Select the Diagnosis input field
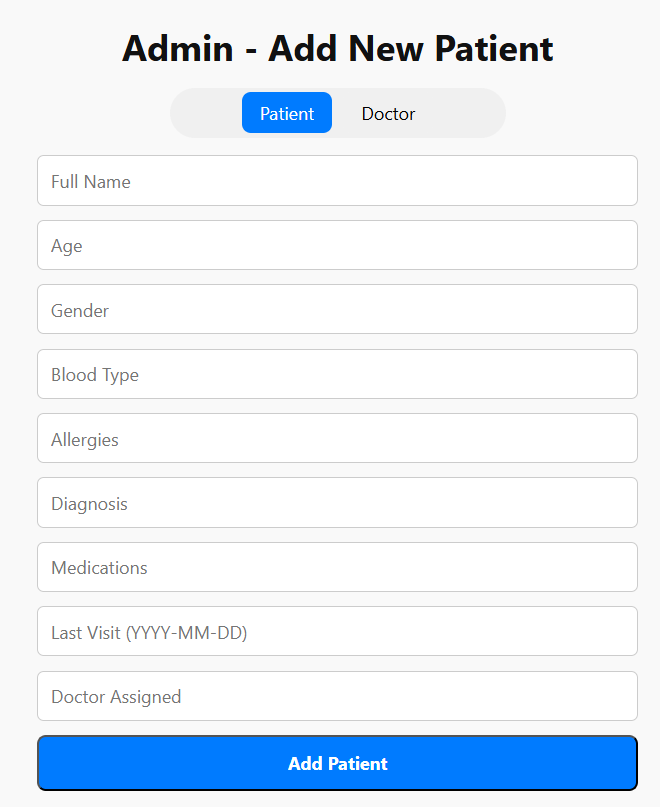 [337, 502]
